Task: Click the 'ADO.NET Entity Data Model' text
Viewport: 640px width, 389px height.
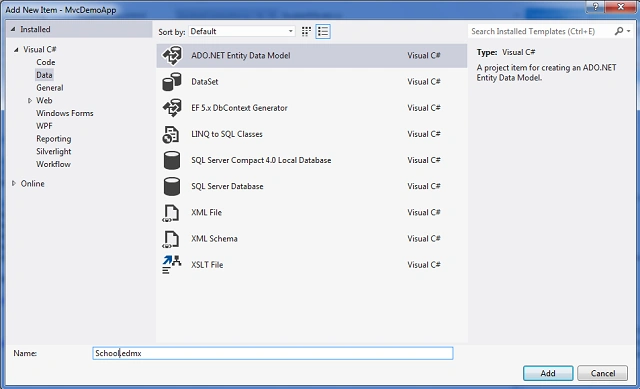Action: [x=241, y=56]
